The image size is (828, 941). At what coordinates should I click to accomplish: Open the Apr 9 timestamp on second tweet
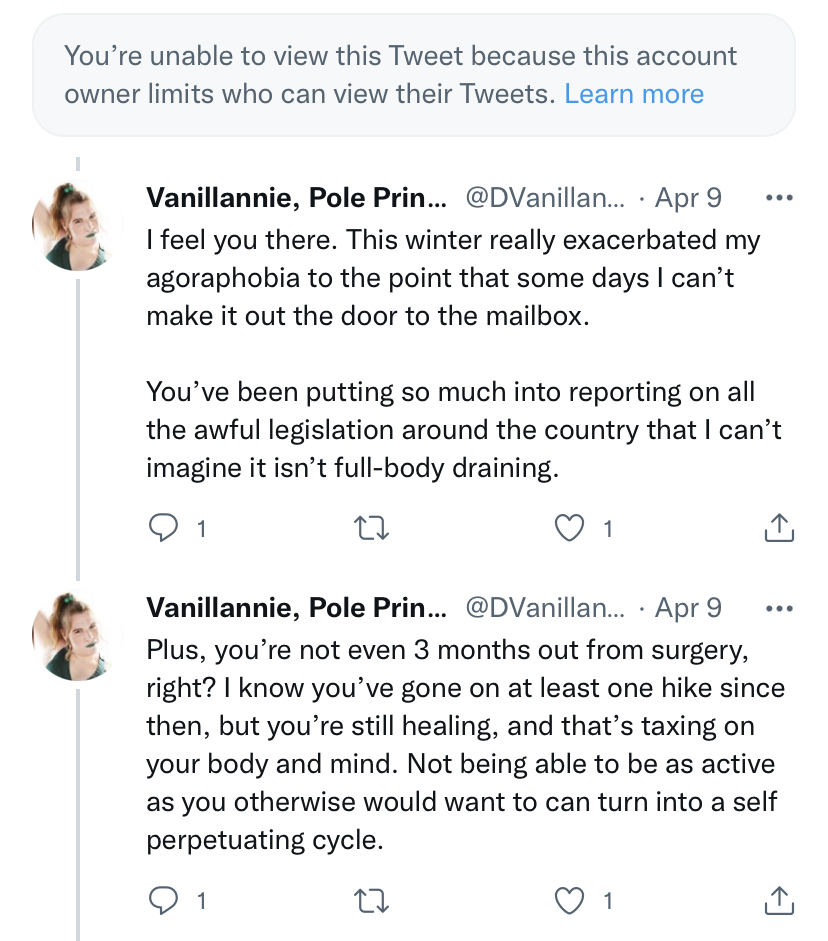click(688, 608)
